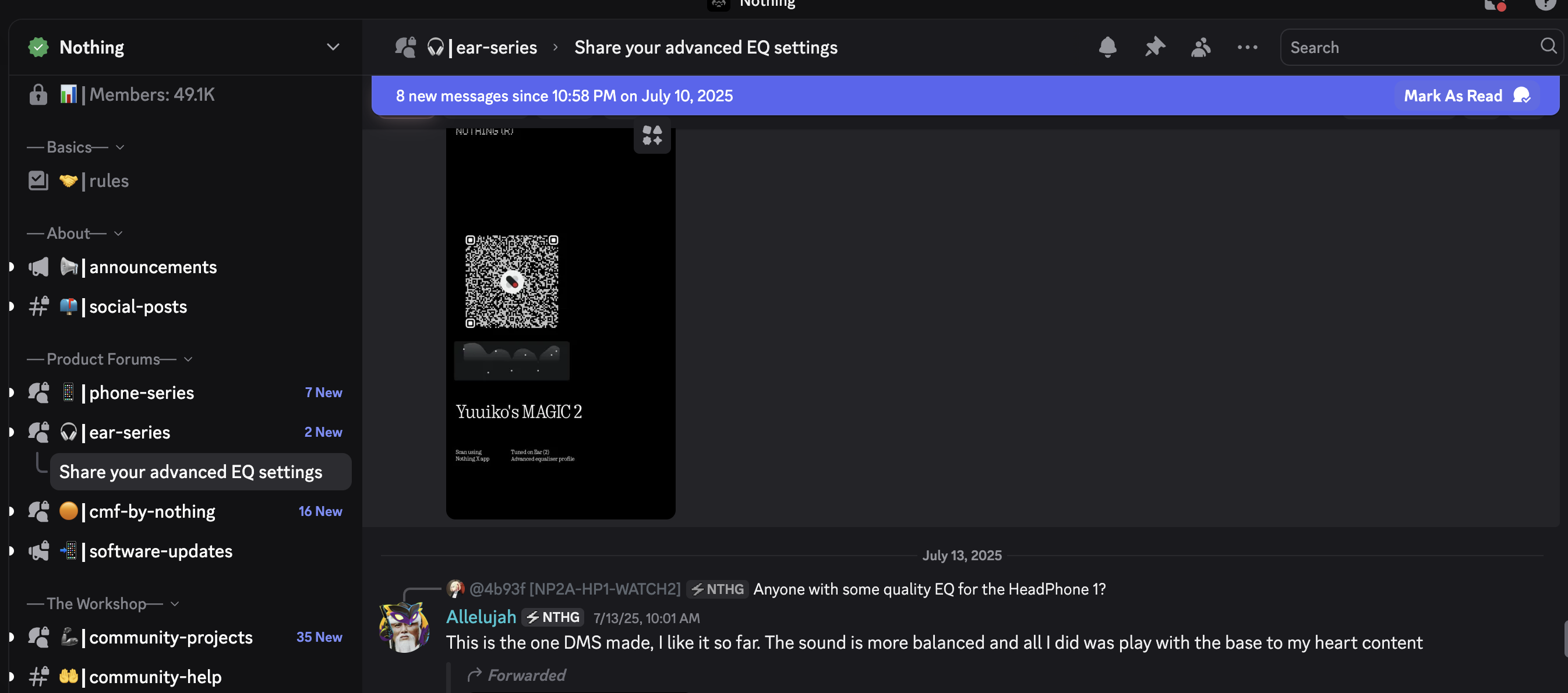
Task: Collapse the Product Forums category
Action: 110,359
